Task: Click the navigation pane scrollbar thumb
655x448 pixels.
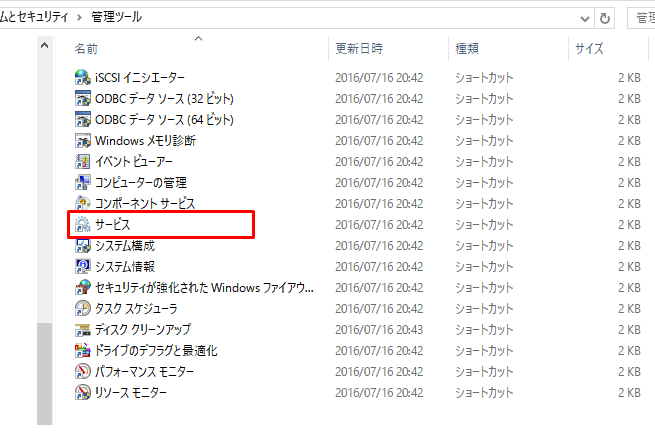Action: (x=44, y=374)
